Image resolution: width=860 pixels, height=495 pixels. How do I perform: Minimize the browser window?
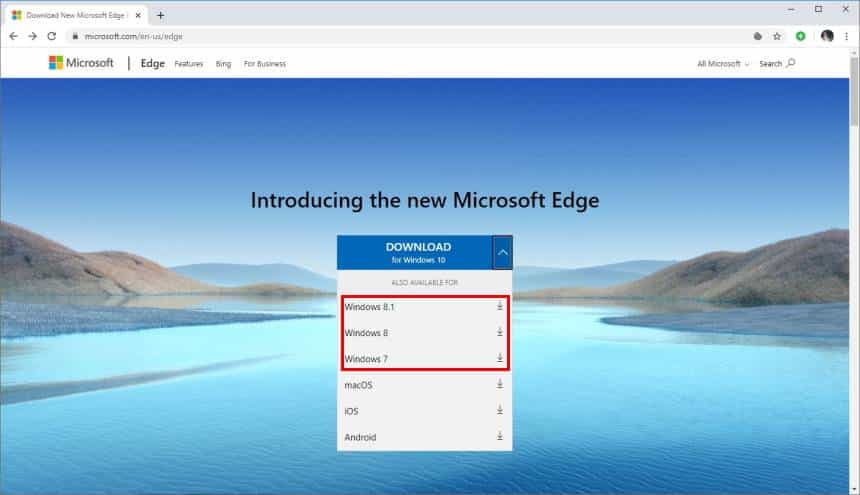(791, 9)
